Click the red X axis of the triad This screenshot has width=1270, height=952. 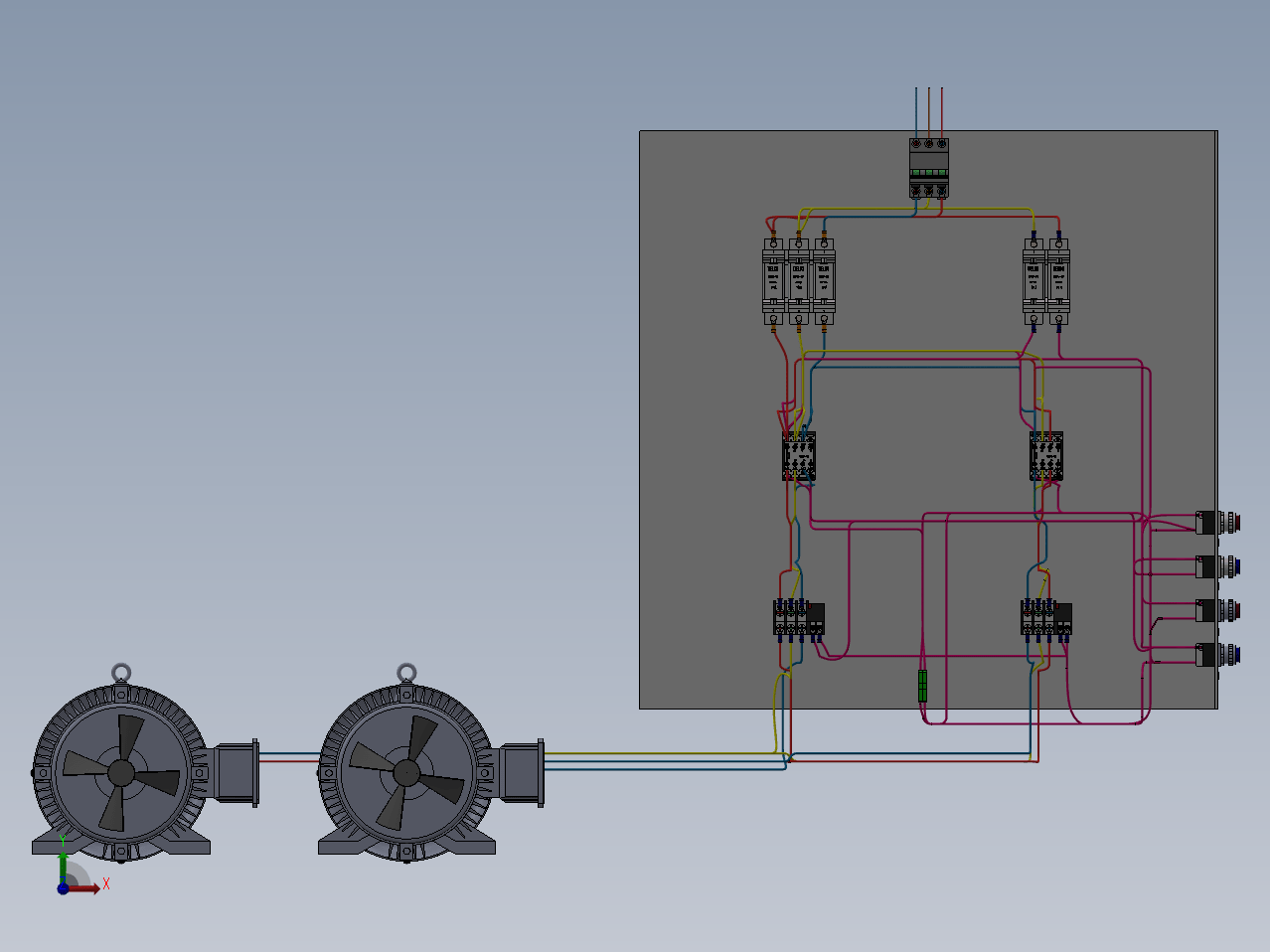(x=83, y=888)
